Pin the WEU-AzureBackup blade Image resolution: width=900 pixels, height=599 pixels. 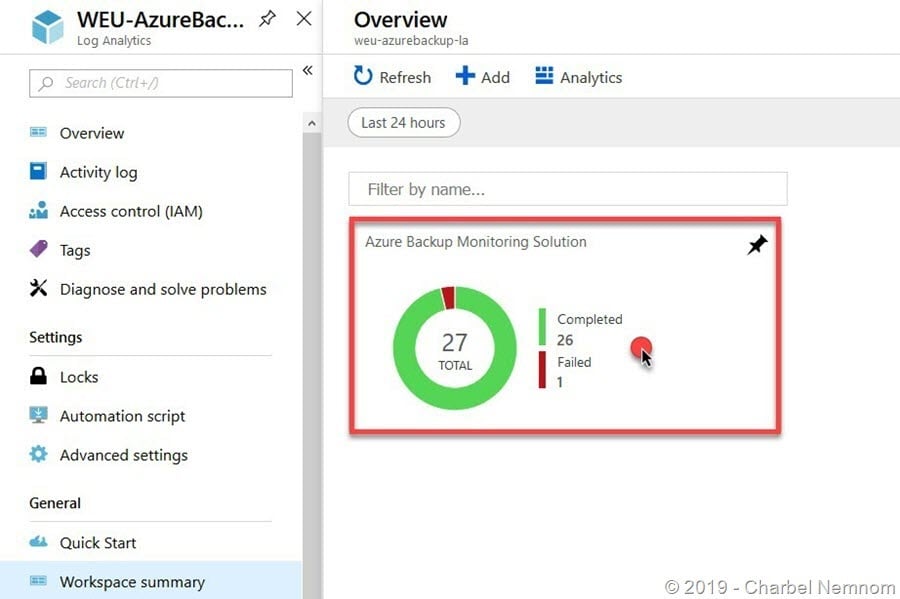(267, 18)
